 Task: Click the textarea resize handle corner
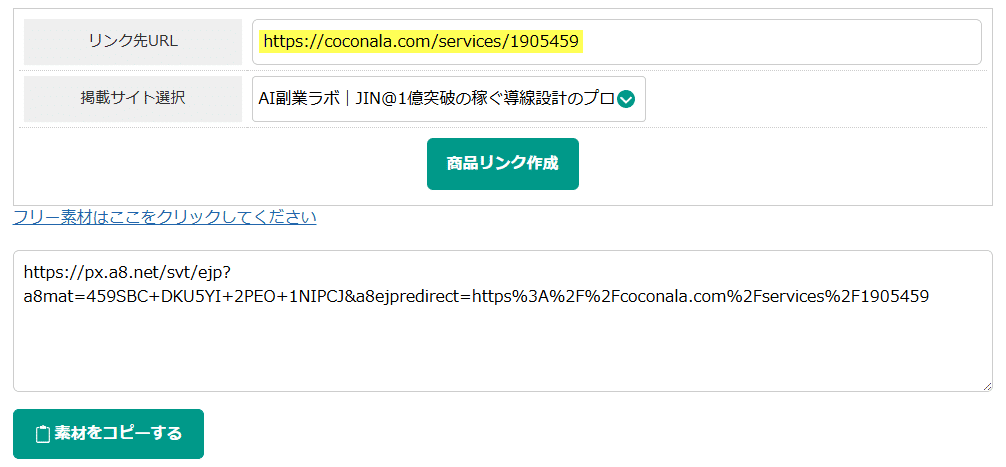[x=987, y=386]
